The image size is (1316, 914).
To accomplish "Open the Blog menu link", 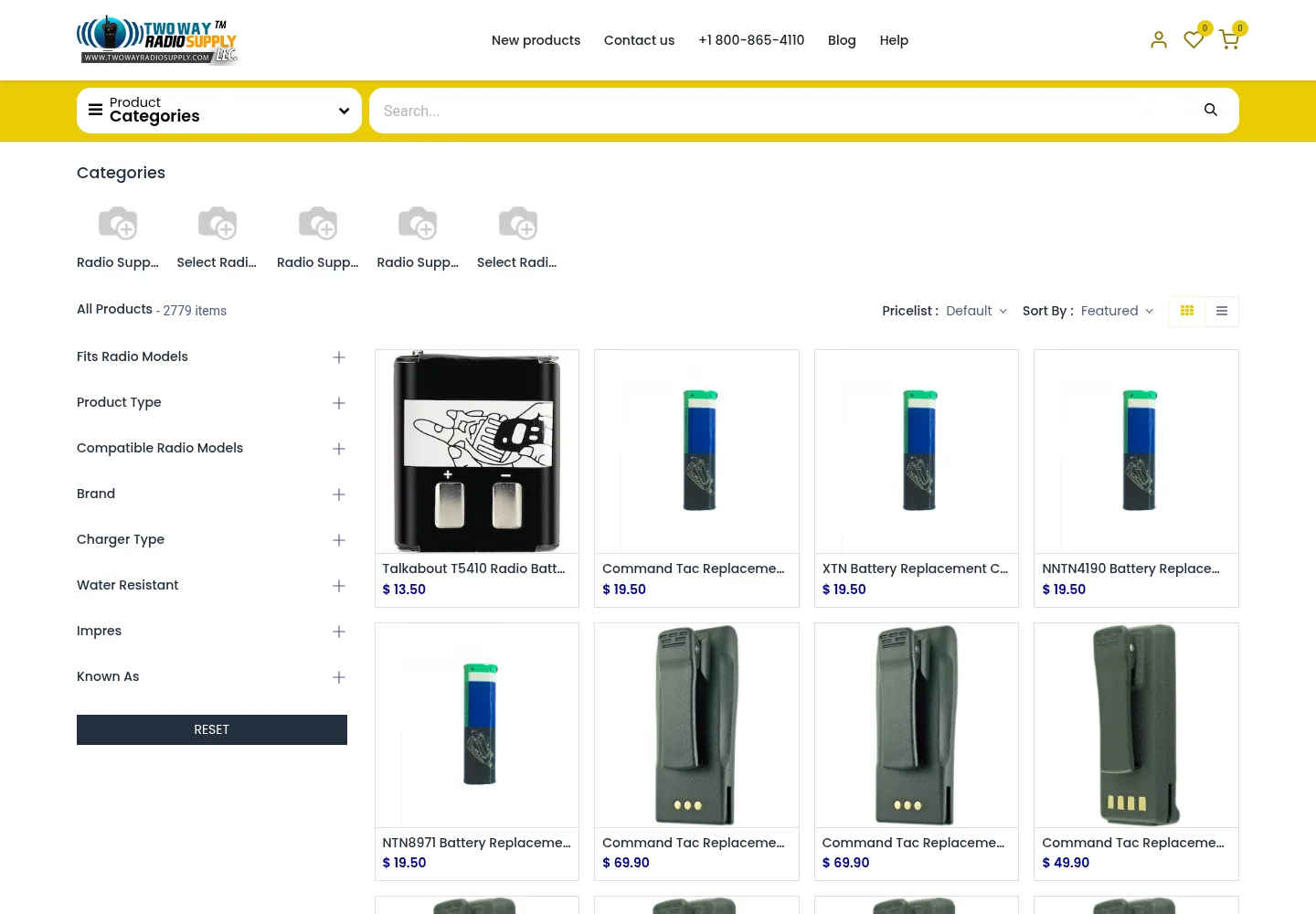I will (842, 40).
